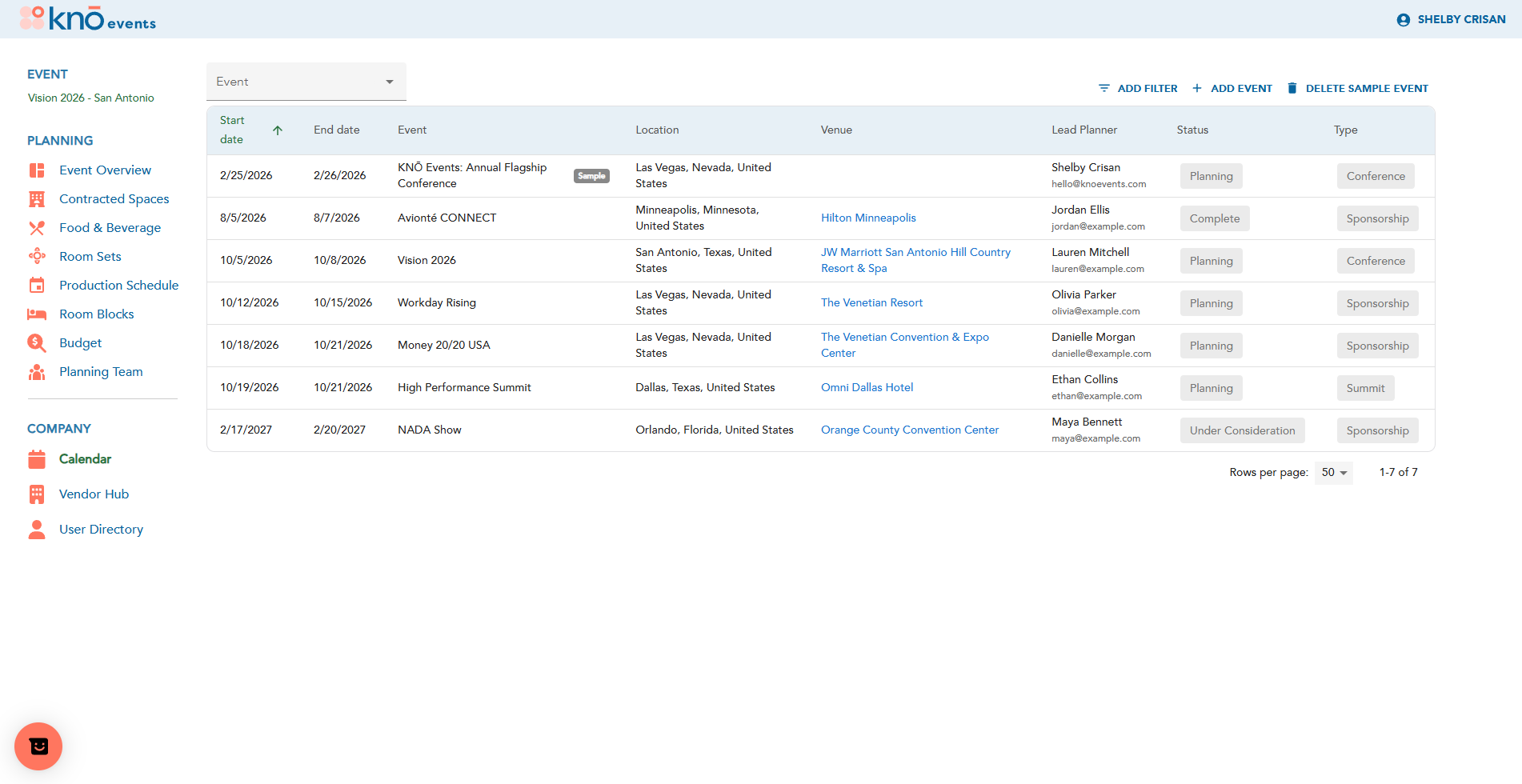1522x784 pixels.
Task: Navigate to Room Sets
Action: 90,257
